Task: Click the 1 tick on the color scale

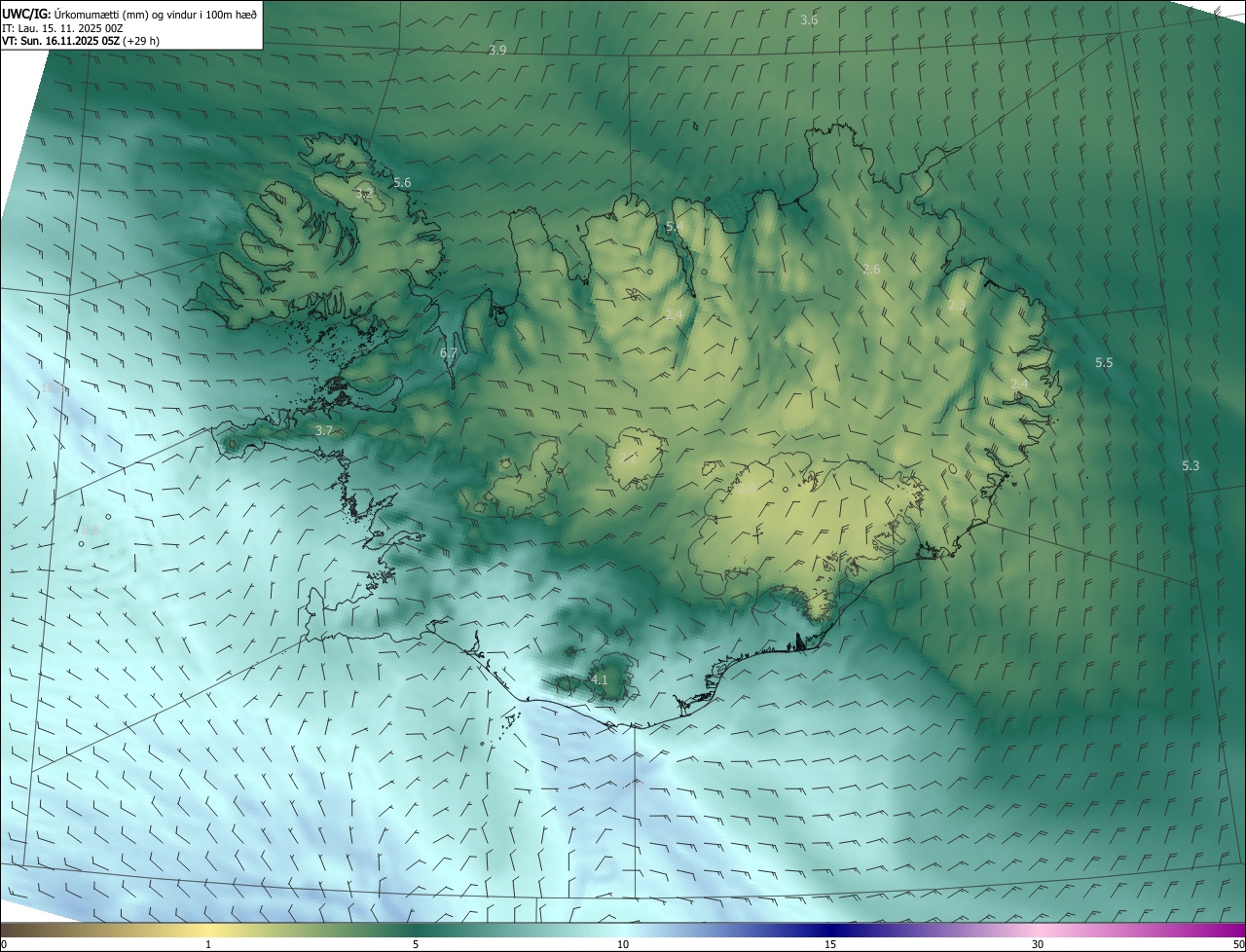Action: [208, 944]
